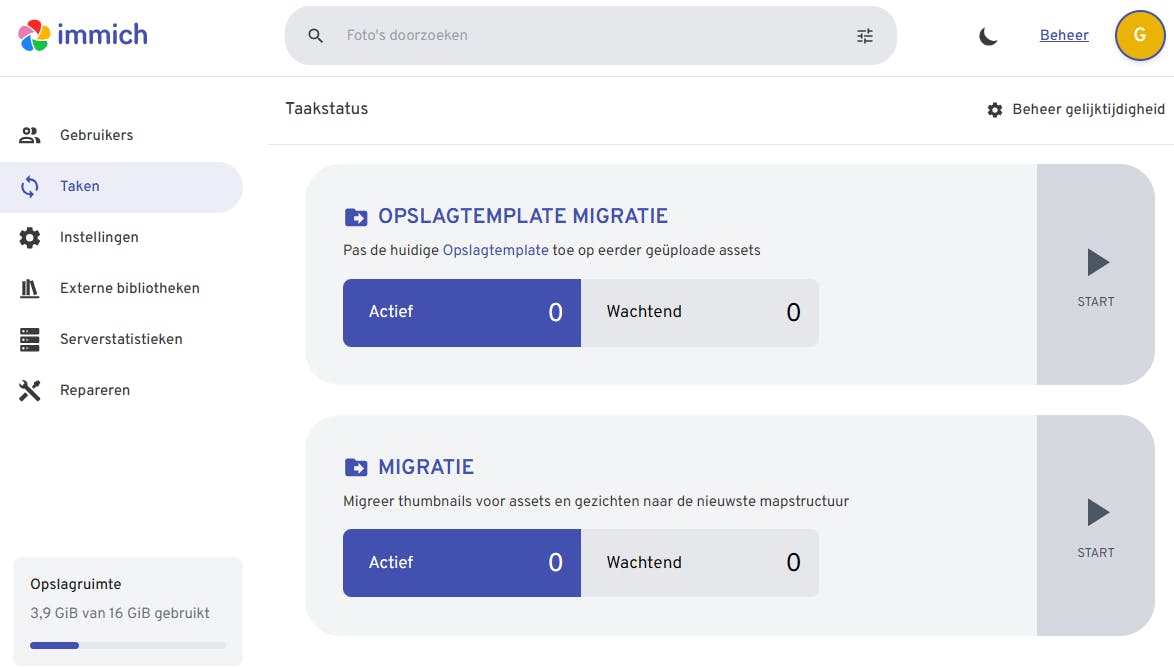The width and height of the screenshot is (1174, 667).
Task: Open the user avatar account menu
Action: 1139,36
